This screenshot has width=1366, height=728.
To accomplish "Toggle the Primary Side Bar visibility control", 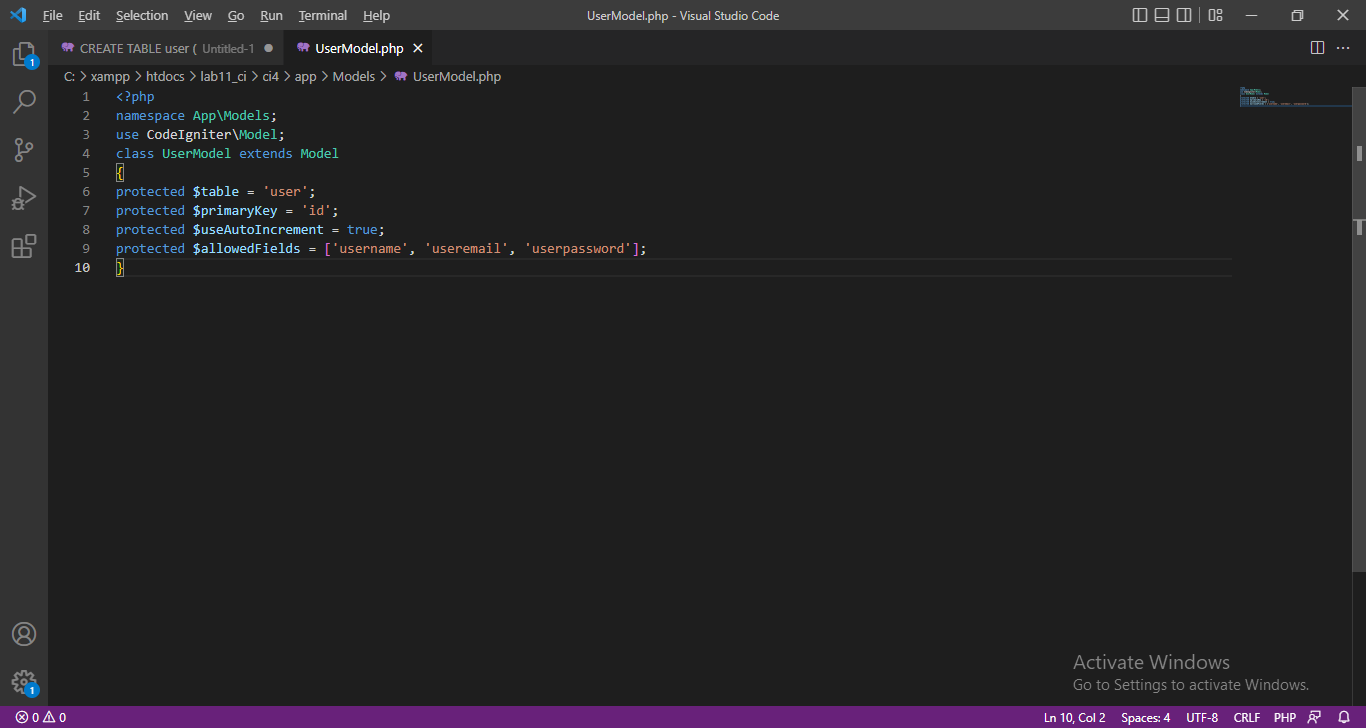I will point(1139,15).
